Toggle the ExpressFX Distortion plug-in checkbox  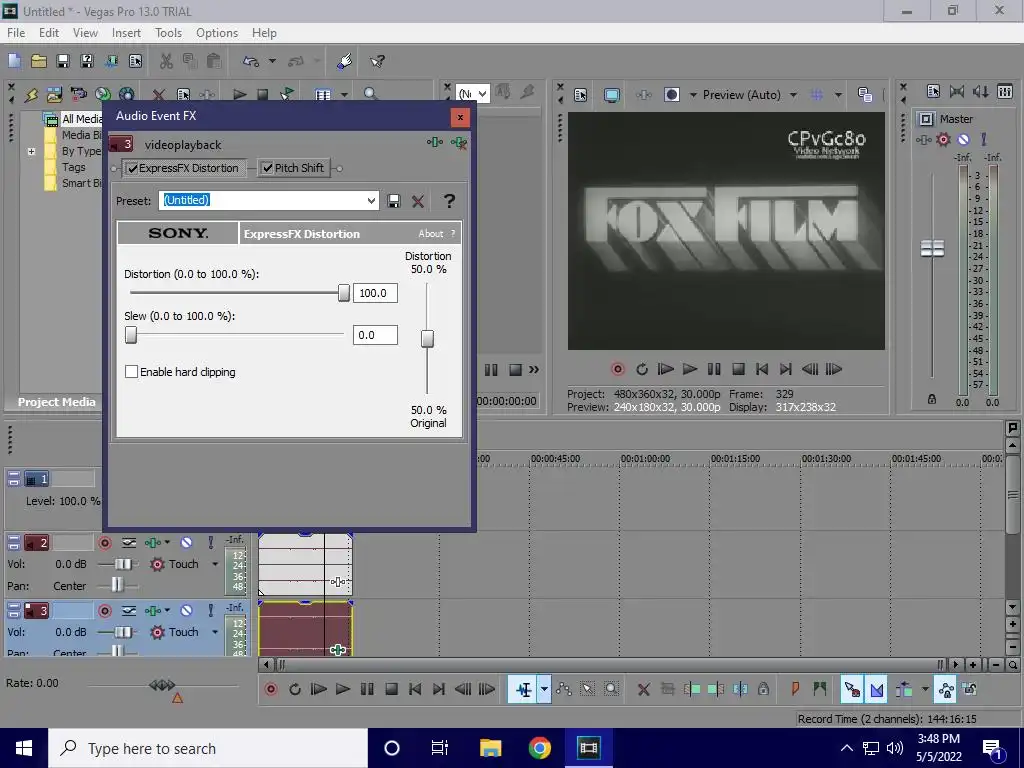pos(133,168)
